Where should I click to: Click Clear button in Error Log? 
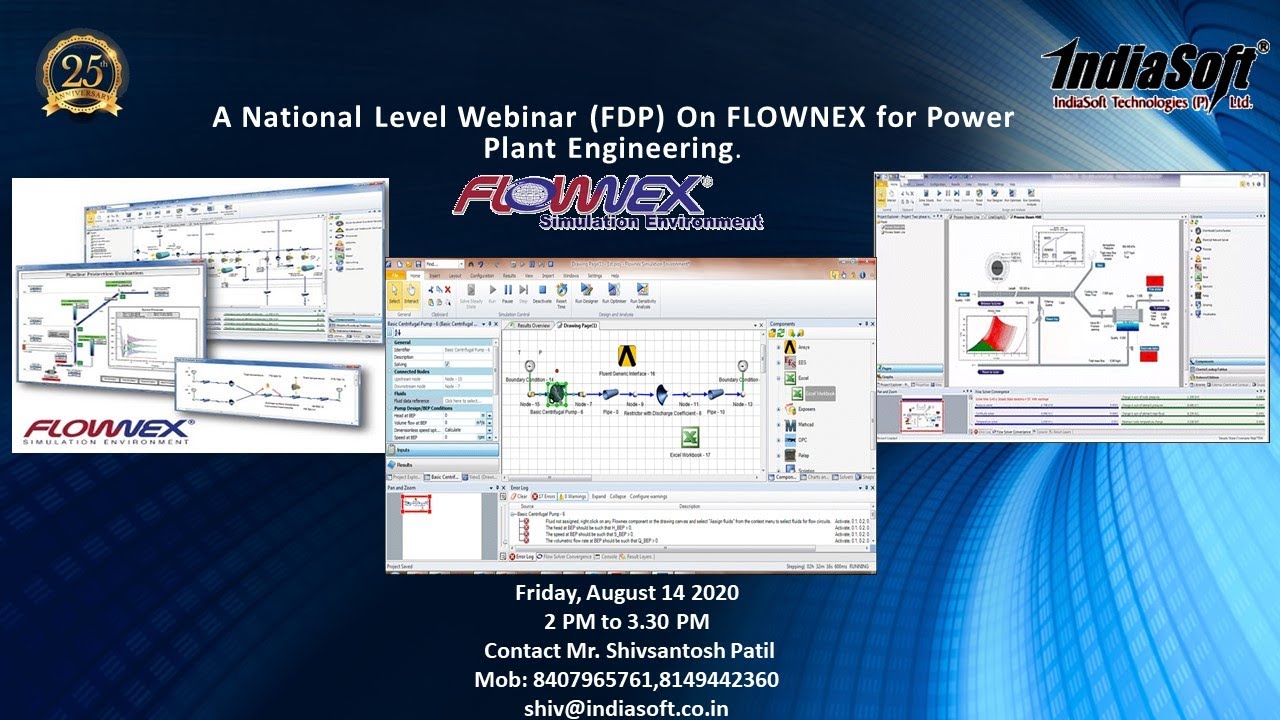(x=520, y=496)
